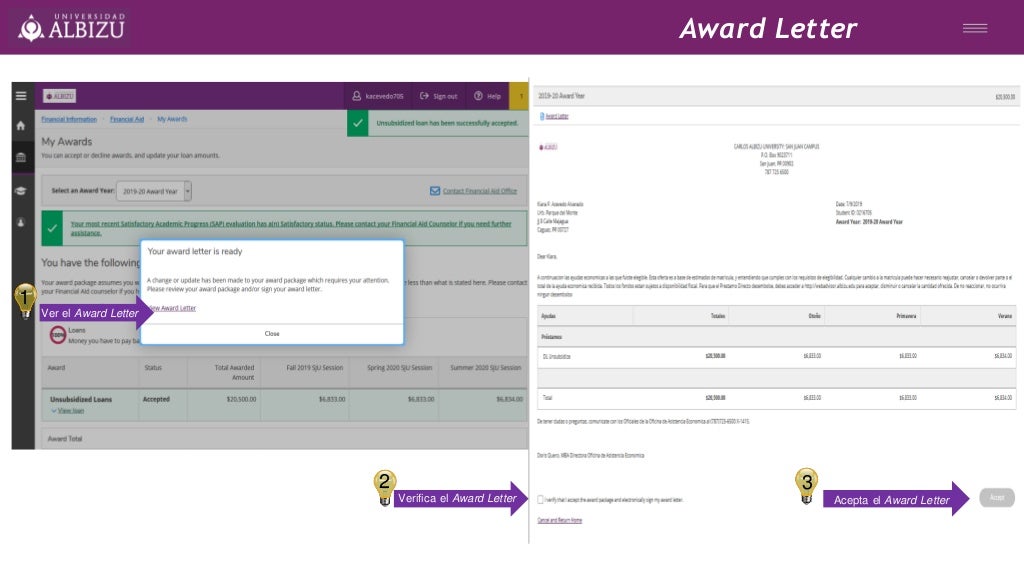Click the Otoño column header in the award letter

pos(814,316)
